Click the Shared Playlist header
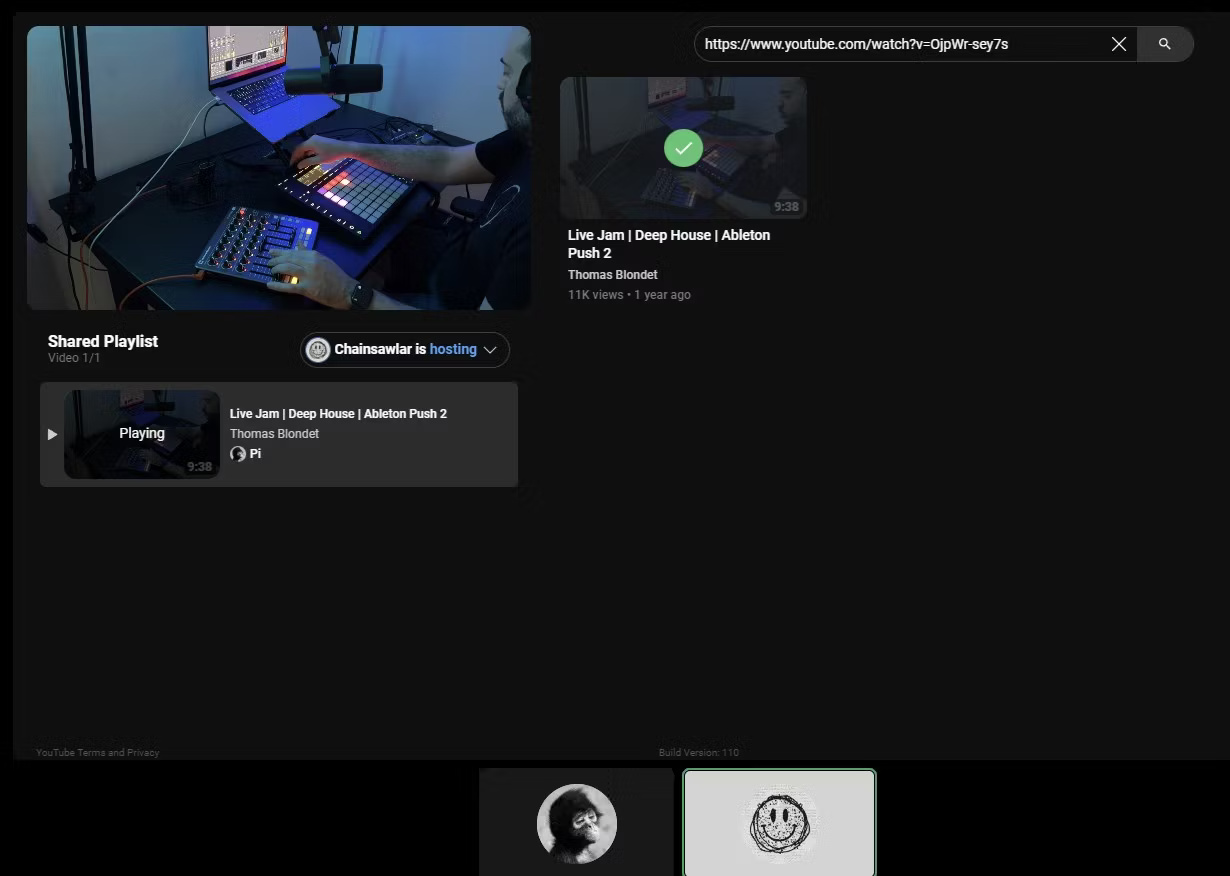Viewport: 1230px width, 876px height. (x=102, y=341)
